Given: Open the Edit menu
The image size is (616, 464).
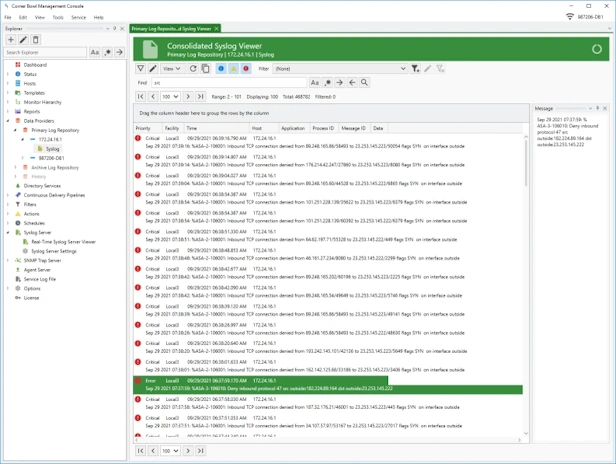Looking at the screenshot, I should pos(23,17).
